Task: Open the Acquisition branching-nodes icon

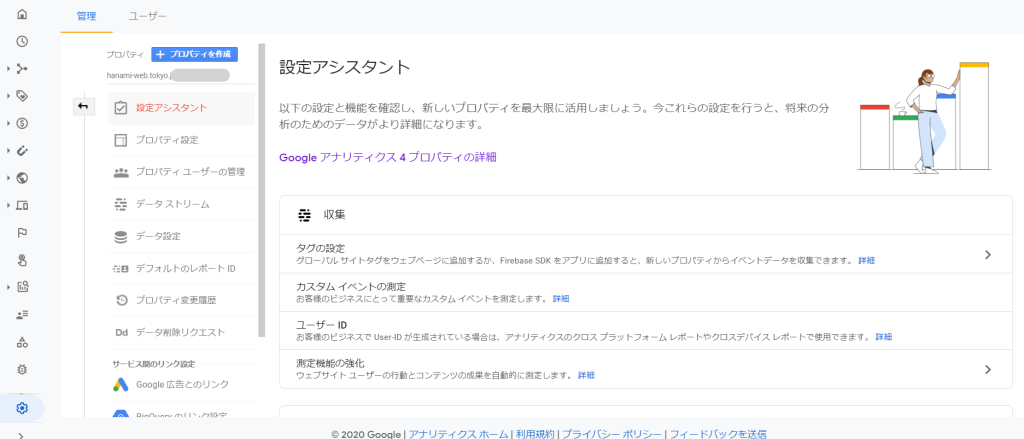Action: point(22,69)
